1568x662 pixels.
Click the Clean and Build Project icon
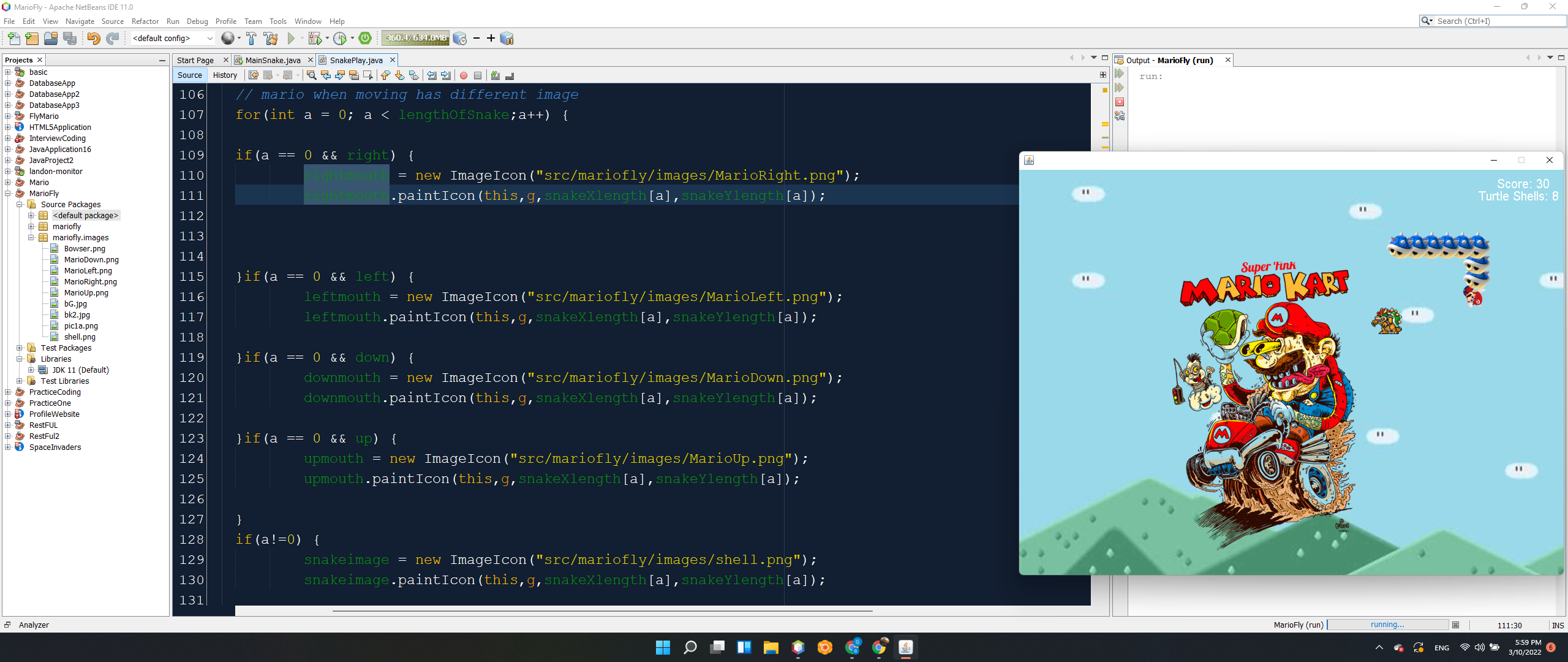point(270,38)
